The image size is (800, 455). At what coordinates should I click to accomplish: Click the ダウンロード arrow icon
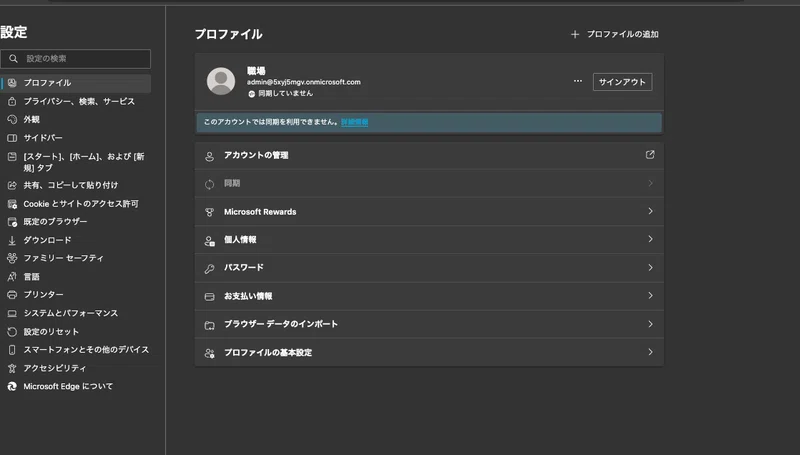pos(12,240)
